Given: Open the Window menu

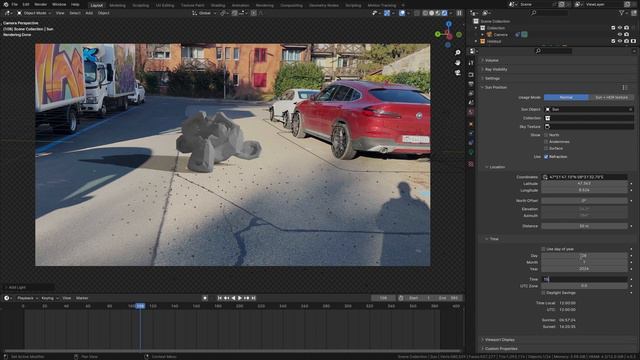Looking at the screenshot, I should coord(59,4).
